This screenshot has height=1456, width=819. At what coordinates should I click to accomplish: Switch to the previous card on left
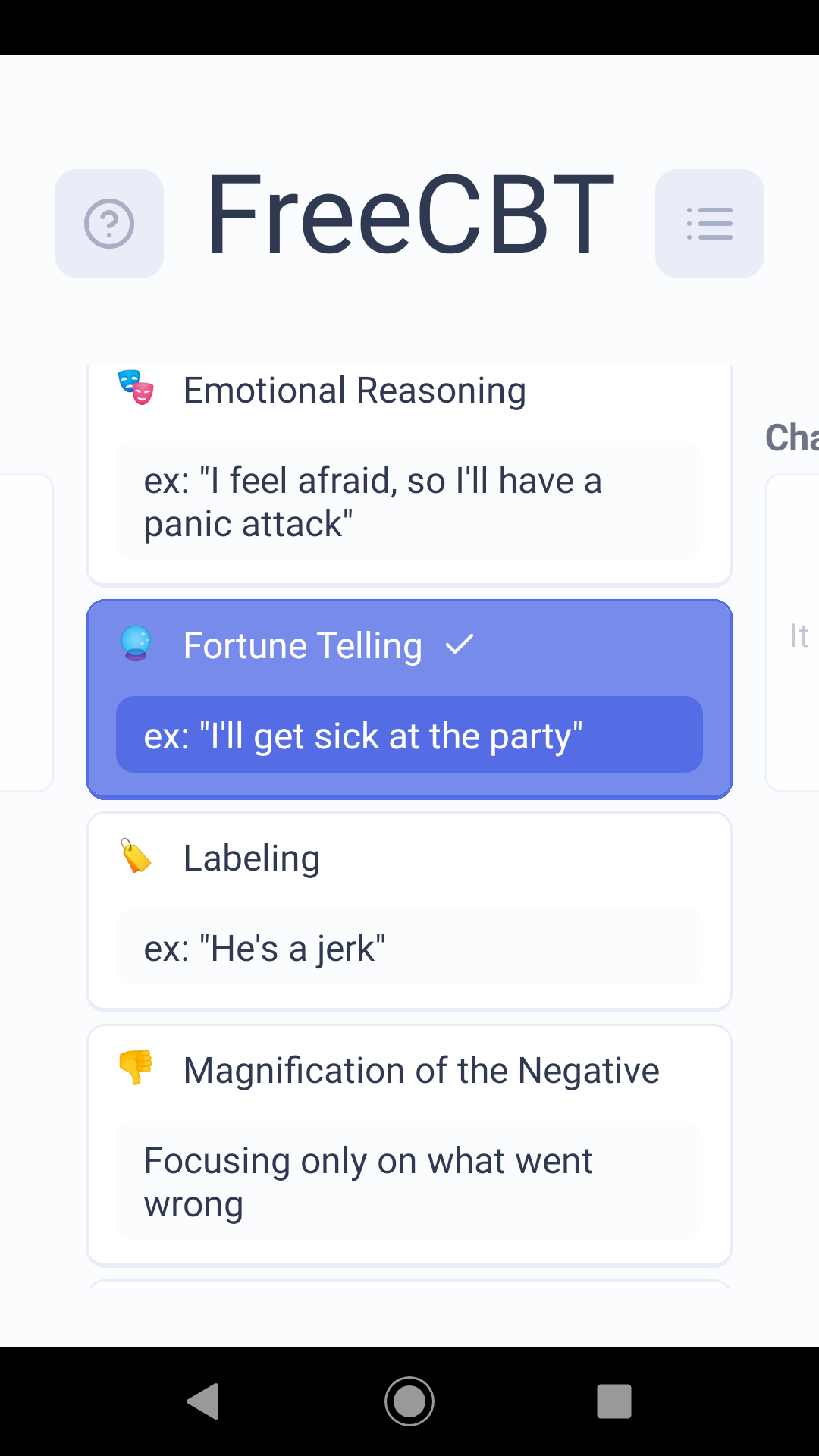(27, 632)
